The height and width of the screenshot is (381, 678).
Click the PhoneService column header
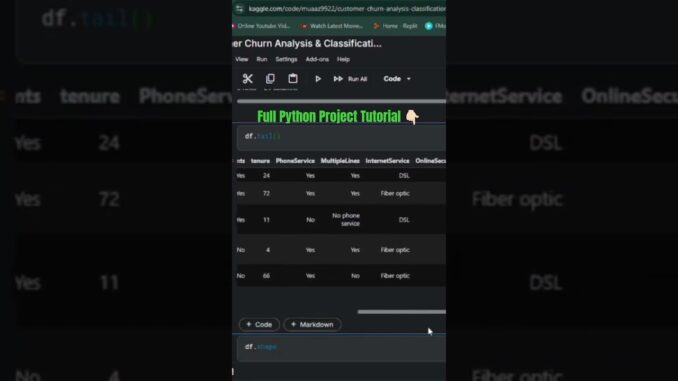pyautogui.click(x=295, y=161)
